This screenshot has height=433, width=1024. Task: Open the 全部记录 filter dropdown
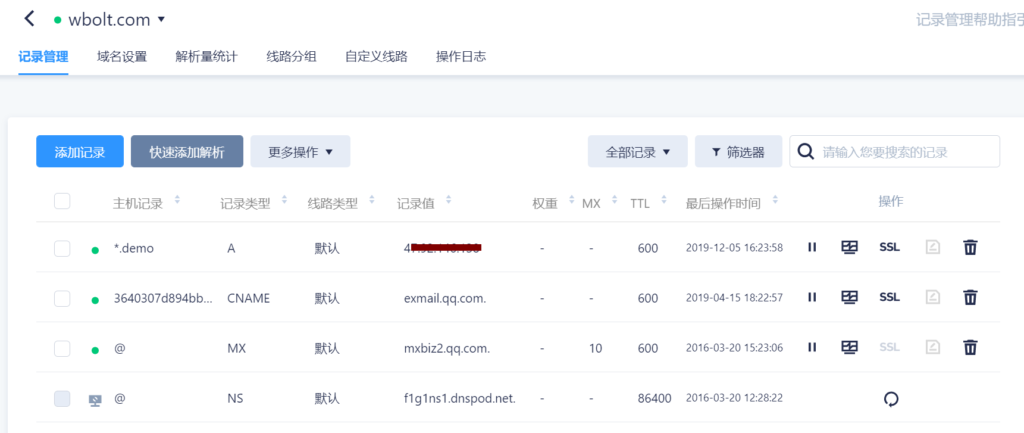(637, 152)
